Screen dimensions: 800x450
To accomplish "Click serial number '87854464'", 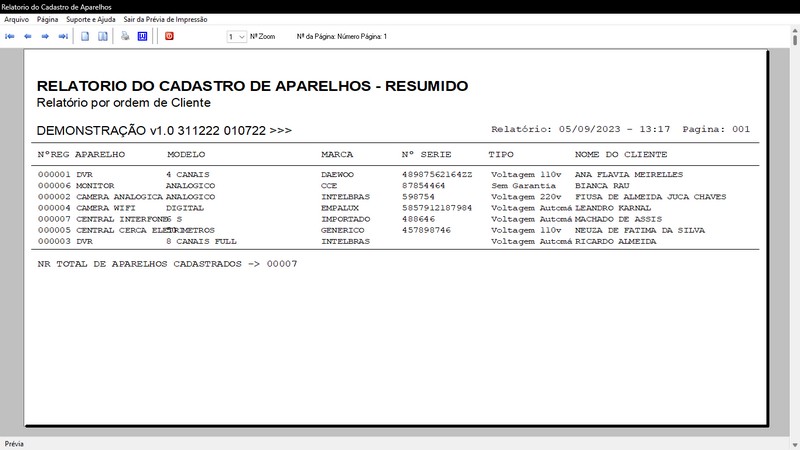I will point(423,186).
